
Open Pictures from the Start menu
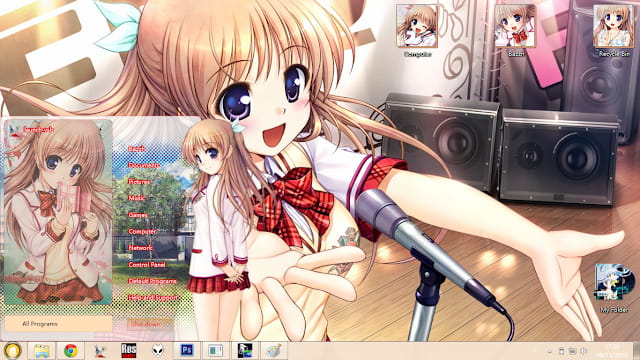point(139,182)
